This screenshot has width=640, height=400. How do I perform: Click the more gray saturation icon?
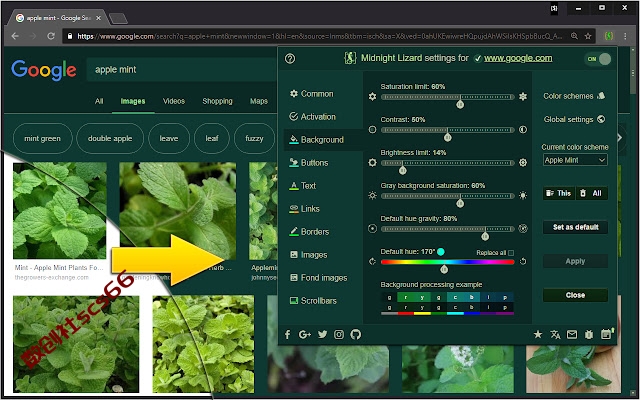(x=523, y=196)
